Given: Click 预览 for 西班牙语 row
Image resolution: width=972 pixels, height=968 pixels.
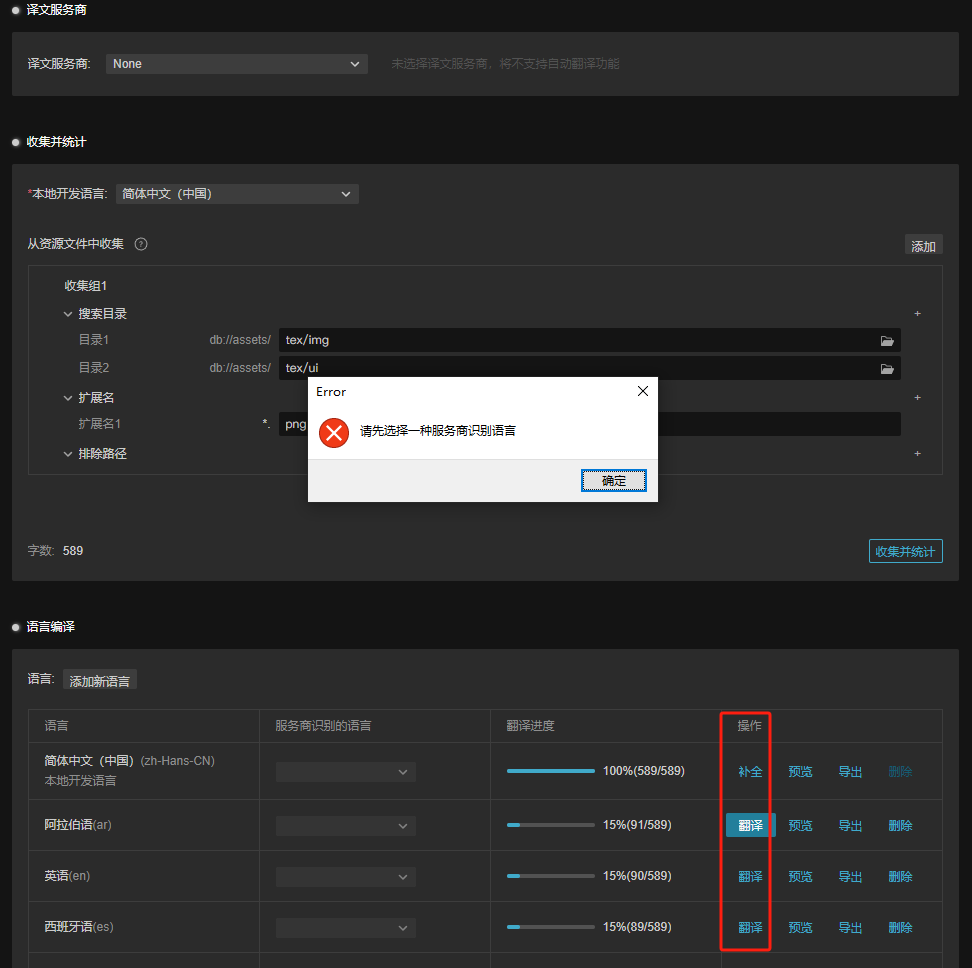Looking at the screenshot, I should pyautogui.click(x=800, y=927).
